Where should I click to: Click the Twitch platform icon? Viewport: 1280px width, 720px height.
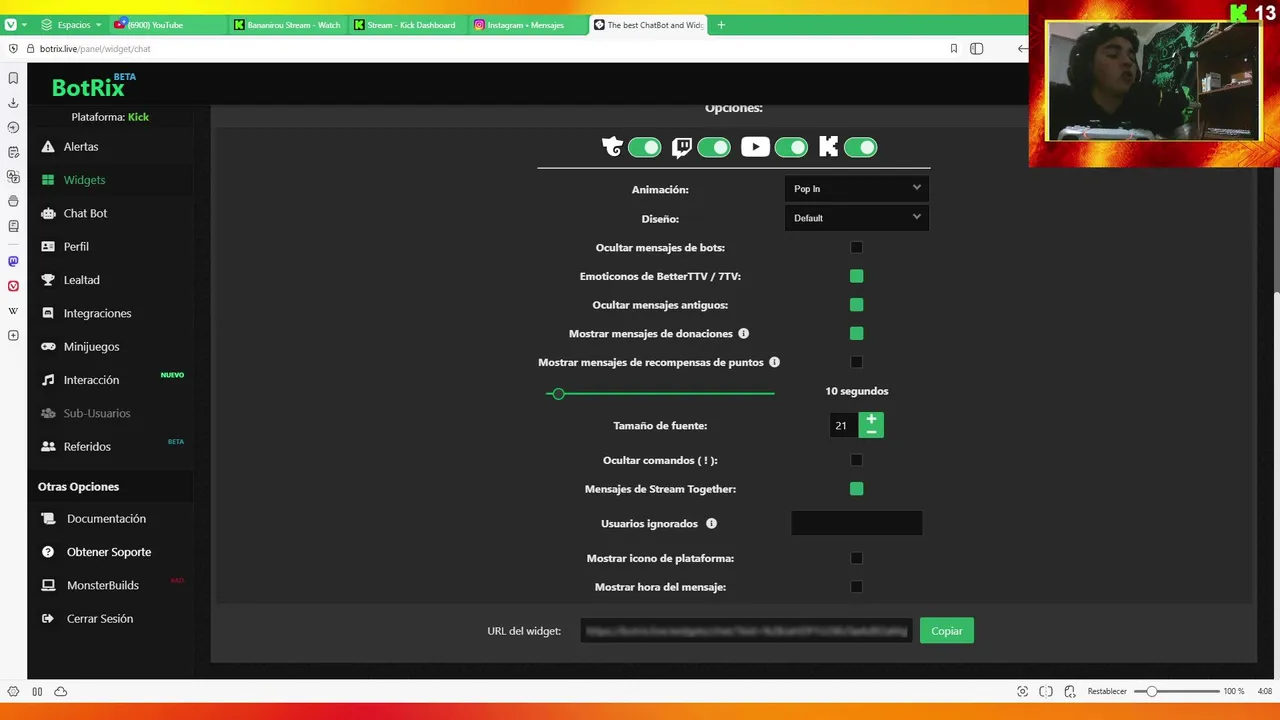coord(681,148)
